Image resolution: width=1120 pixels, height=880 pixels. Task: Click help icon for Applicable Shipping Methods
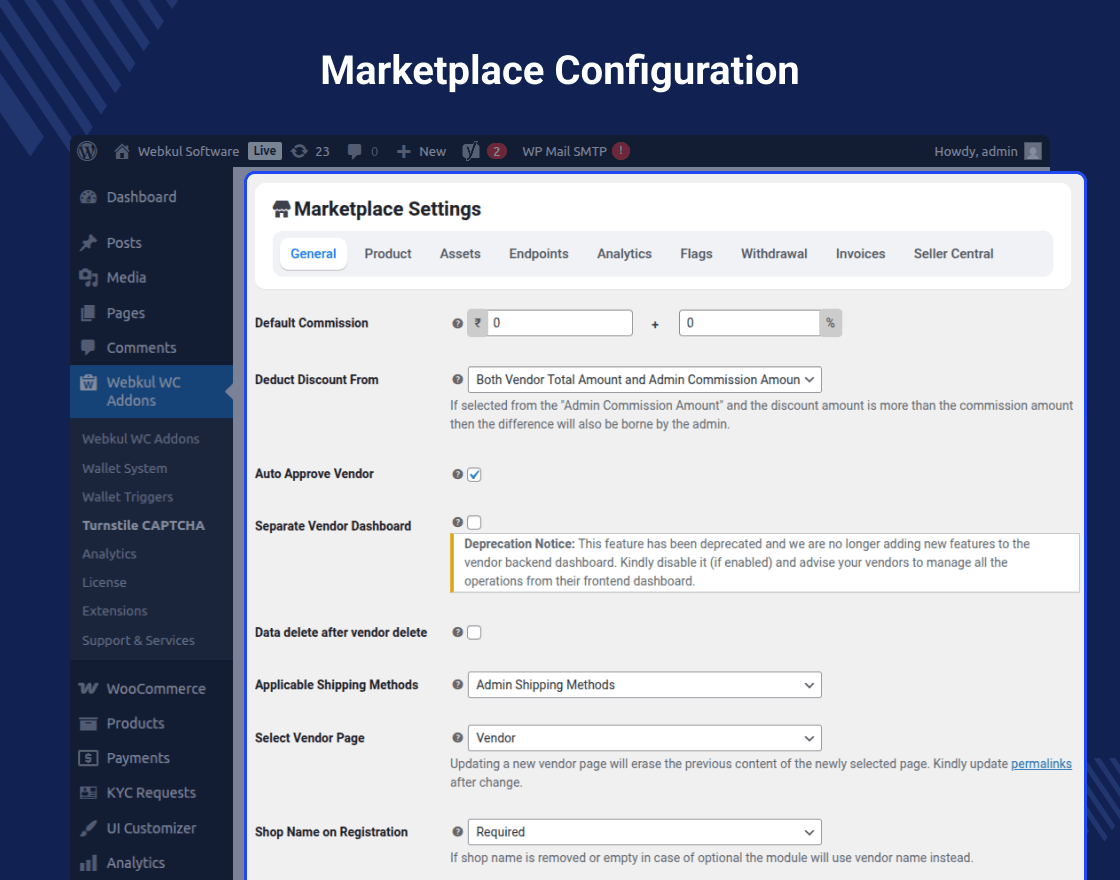tap(458, 684)
